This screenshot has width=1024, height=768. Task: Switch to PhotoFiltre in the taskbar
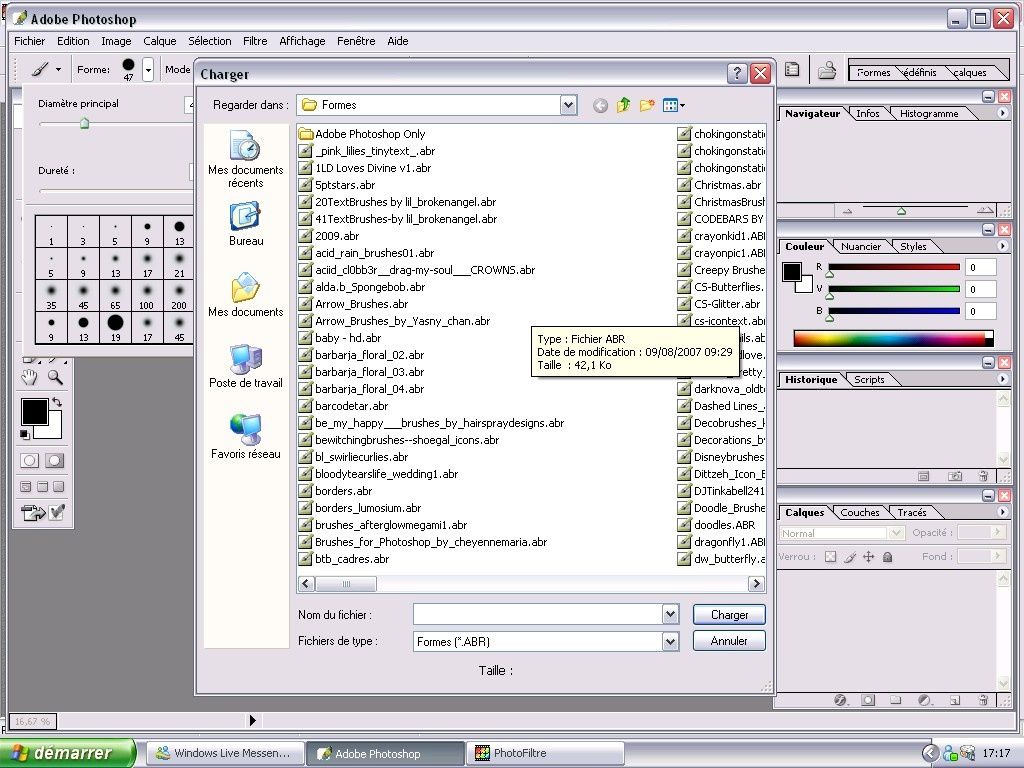545,754
